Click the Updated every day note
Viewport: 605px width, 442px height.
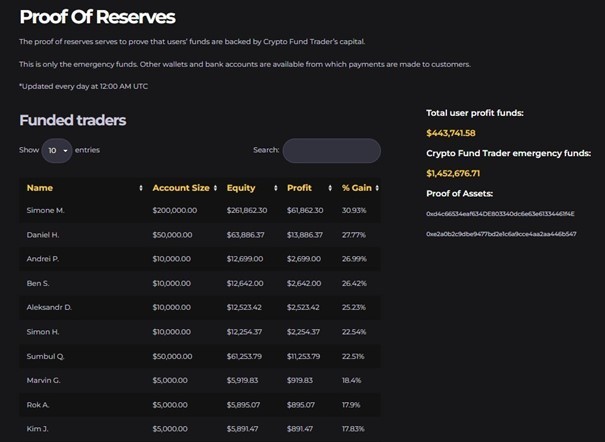tap(83, 86)
